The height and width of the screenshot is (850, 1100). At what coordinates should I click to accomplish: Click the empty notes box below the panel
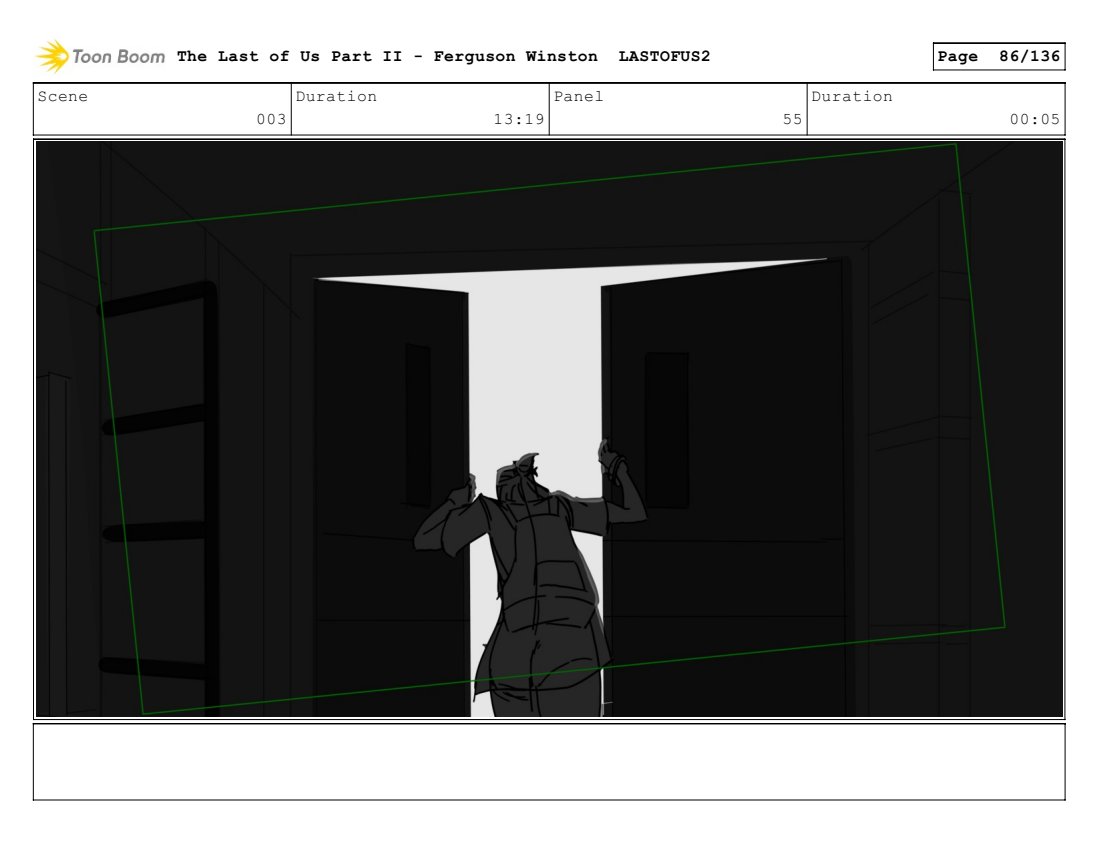click(x=549, y=762)
